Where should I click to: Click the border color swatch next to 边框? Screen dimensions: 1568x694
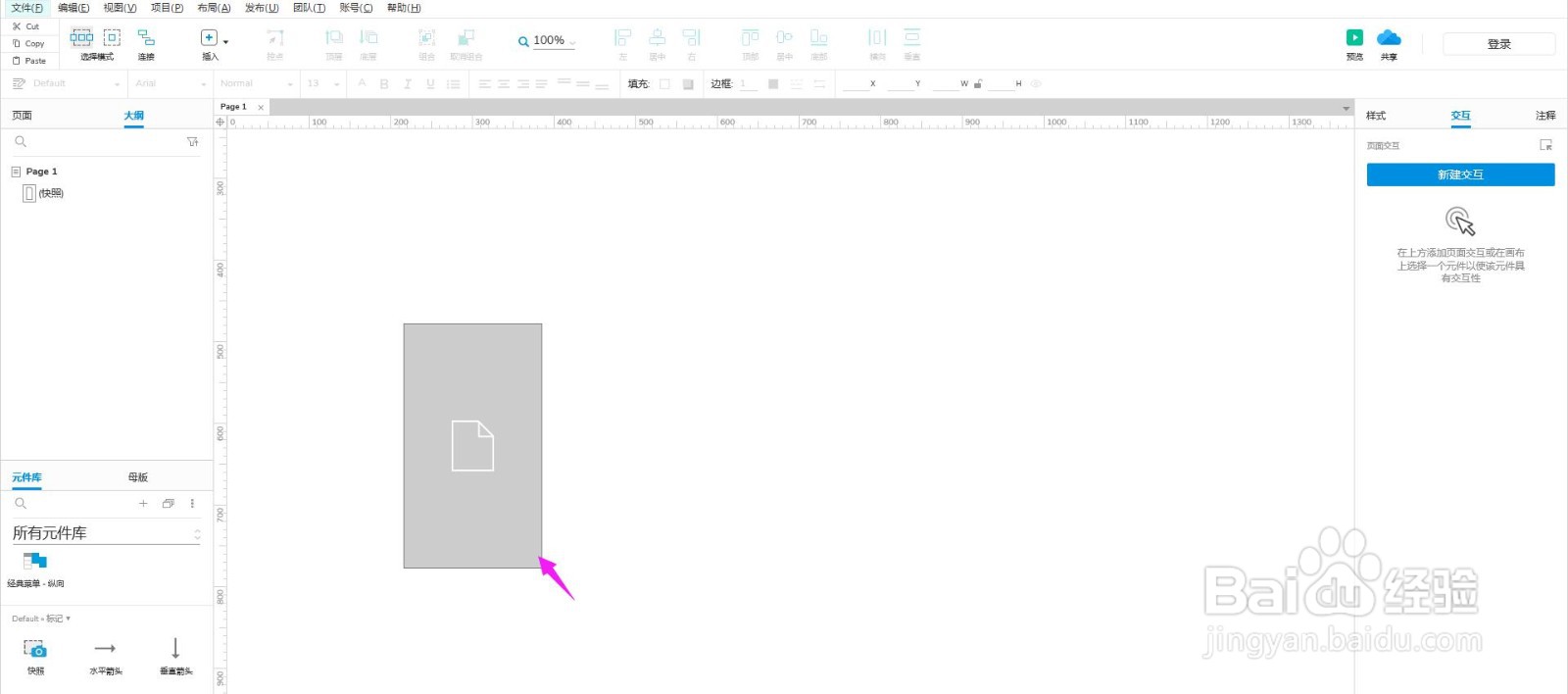[773, 84]
